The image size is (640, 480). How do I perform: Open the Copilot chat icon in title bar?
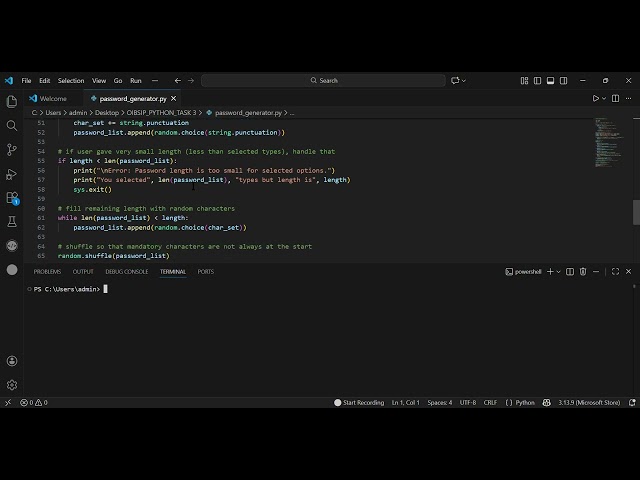455,80
